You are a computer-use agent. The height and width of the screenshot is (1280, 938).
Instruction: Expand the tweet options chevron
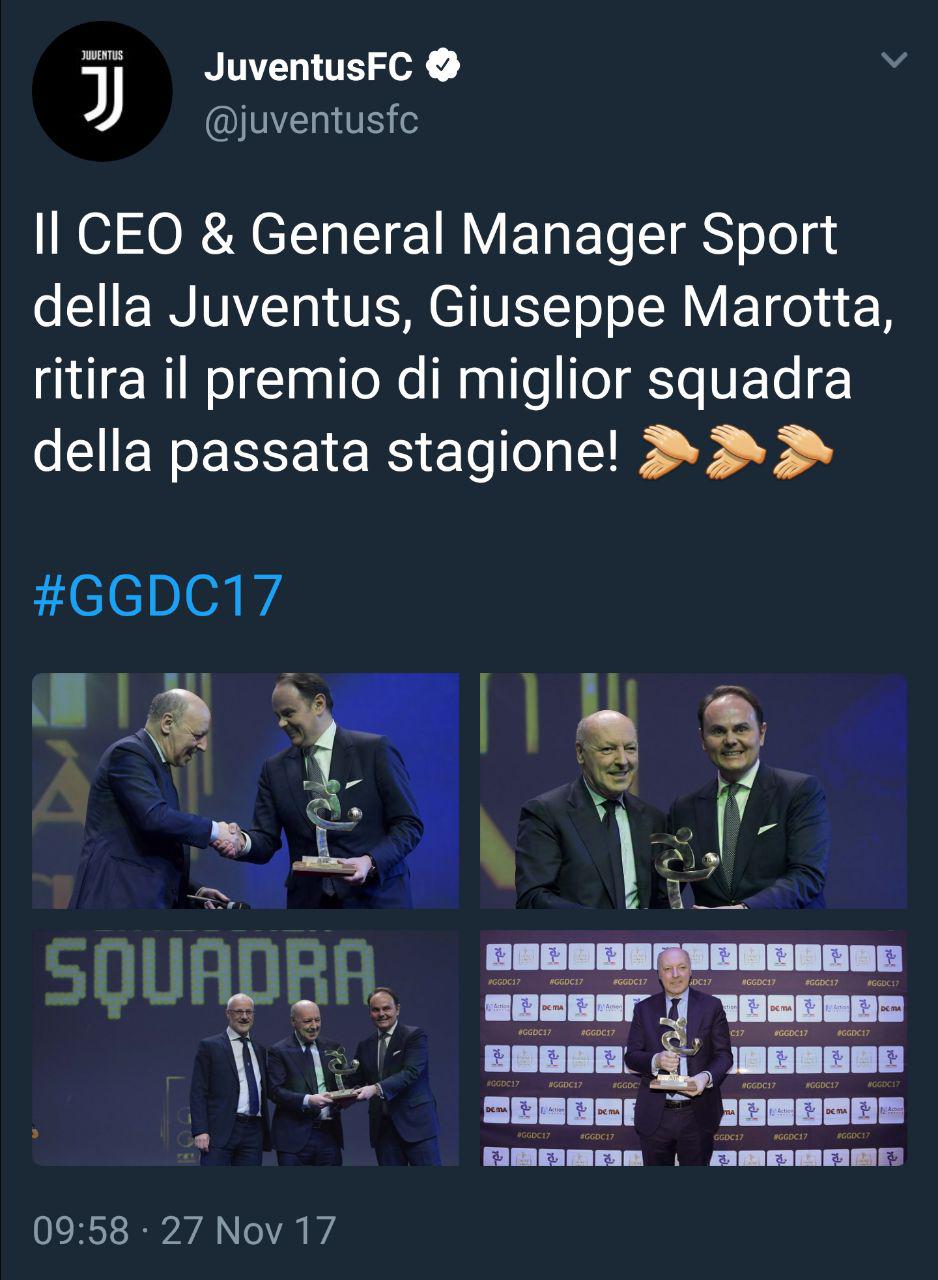(x=893, y=61)
